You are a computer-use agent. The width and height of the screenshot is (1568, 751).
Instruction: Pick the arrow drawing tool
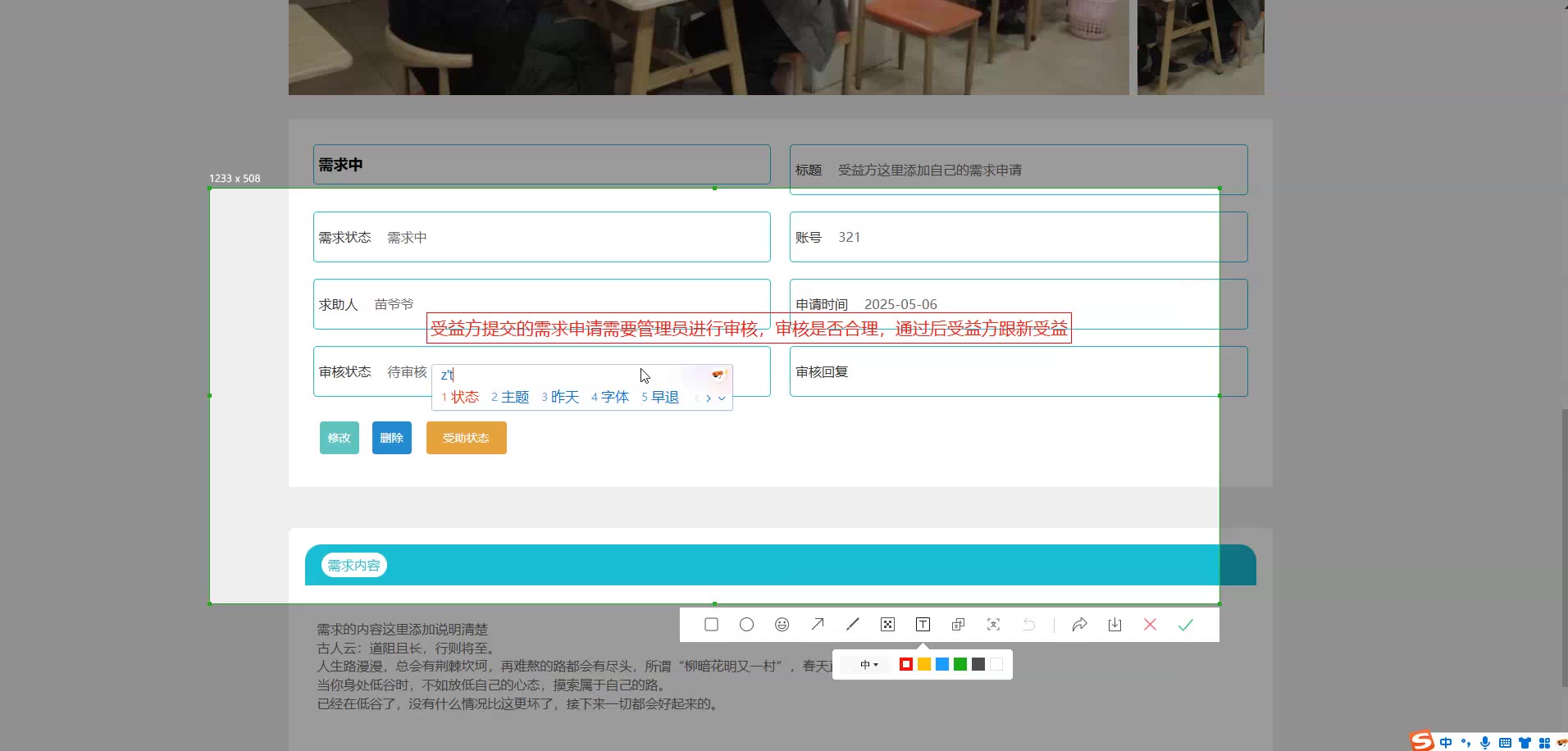pyautogui.click(x=818, y=625)
